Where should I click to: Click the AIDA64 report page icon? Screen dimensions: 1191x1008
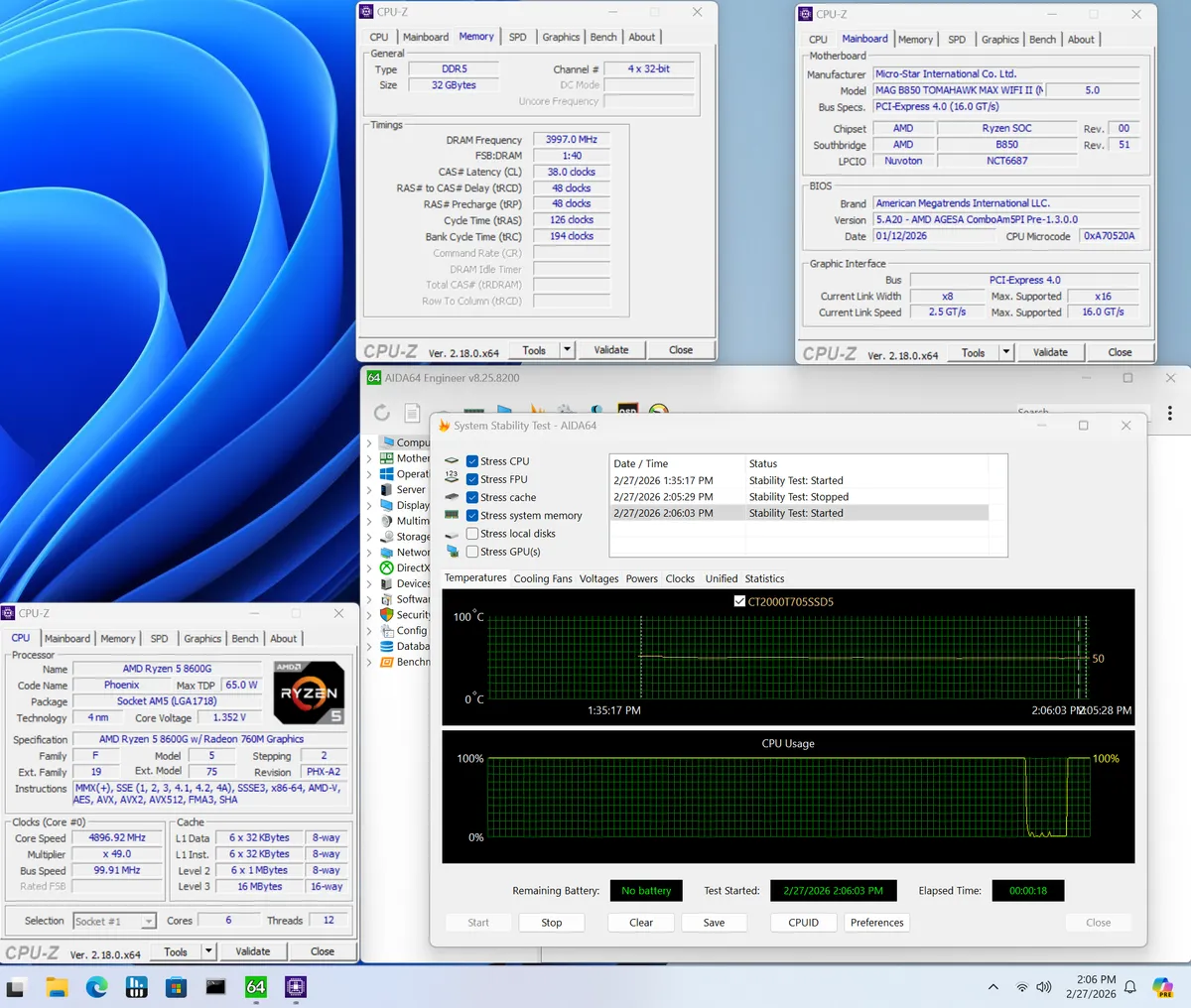(x=412, y=413)
